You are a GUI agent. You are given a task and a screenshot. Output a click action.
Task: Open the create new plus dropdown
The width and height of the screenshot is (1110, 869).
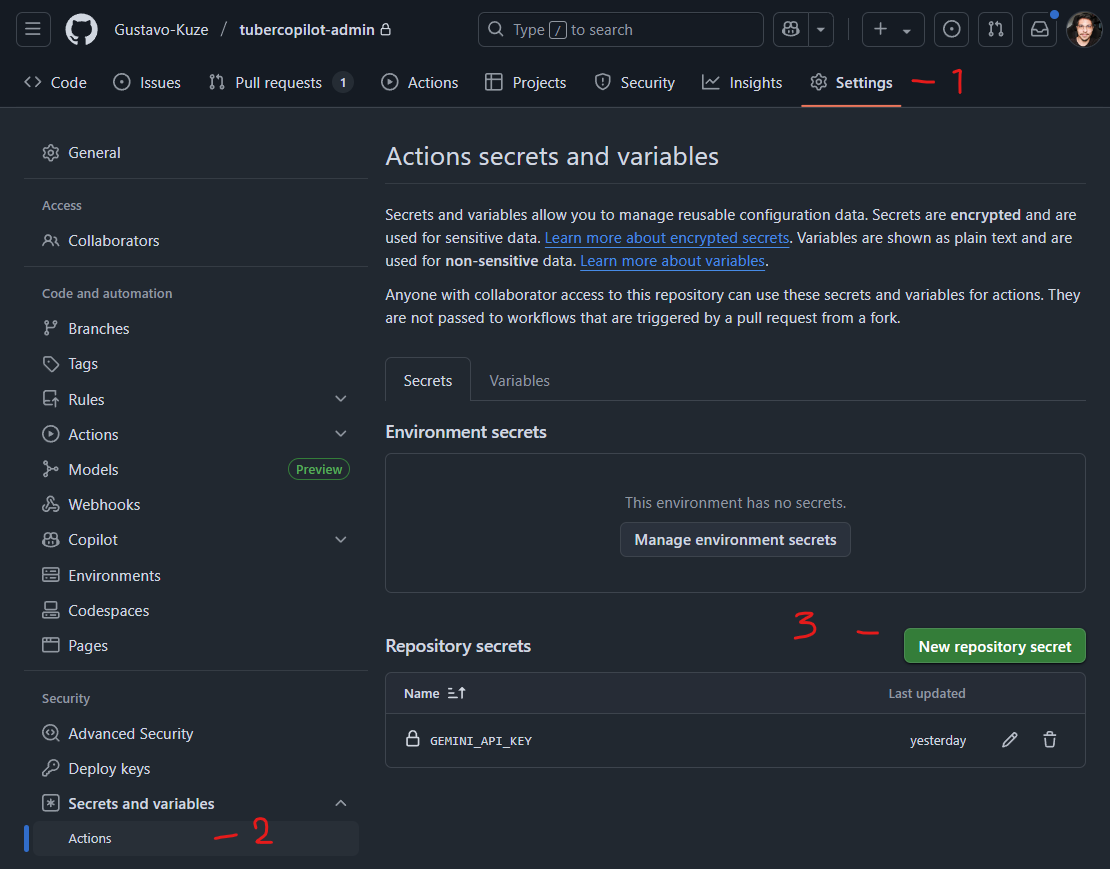[x=893, y=30]
